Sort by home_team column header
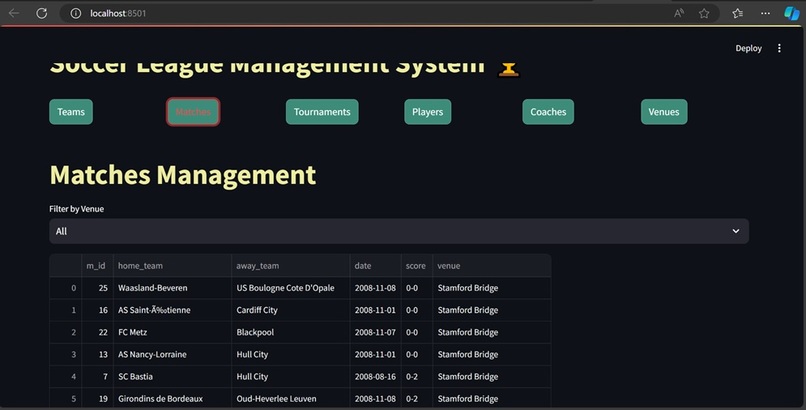This screenshot has width=806, height=410. [x=172, y=266]
